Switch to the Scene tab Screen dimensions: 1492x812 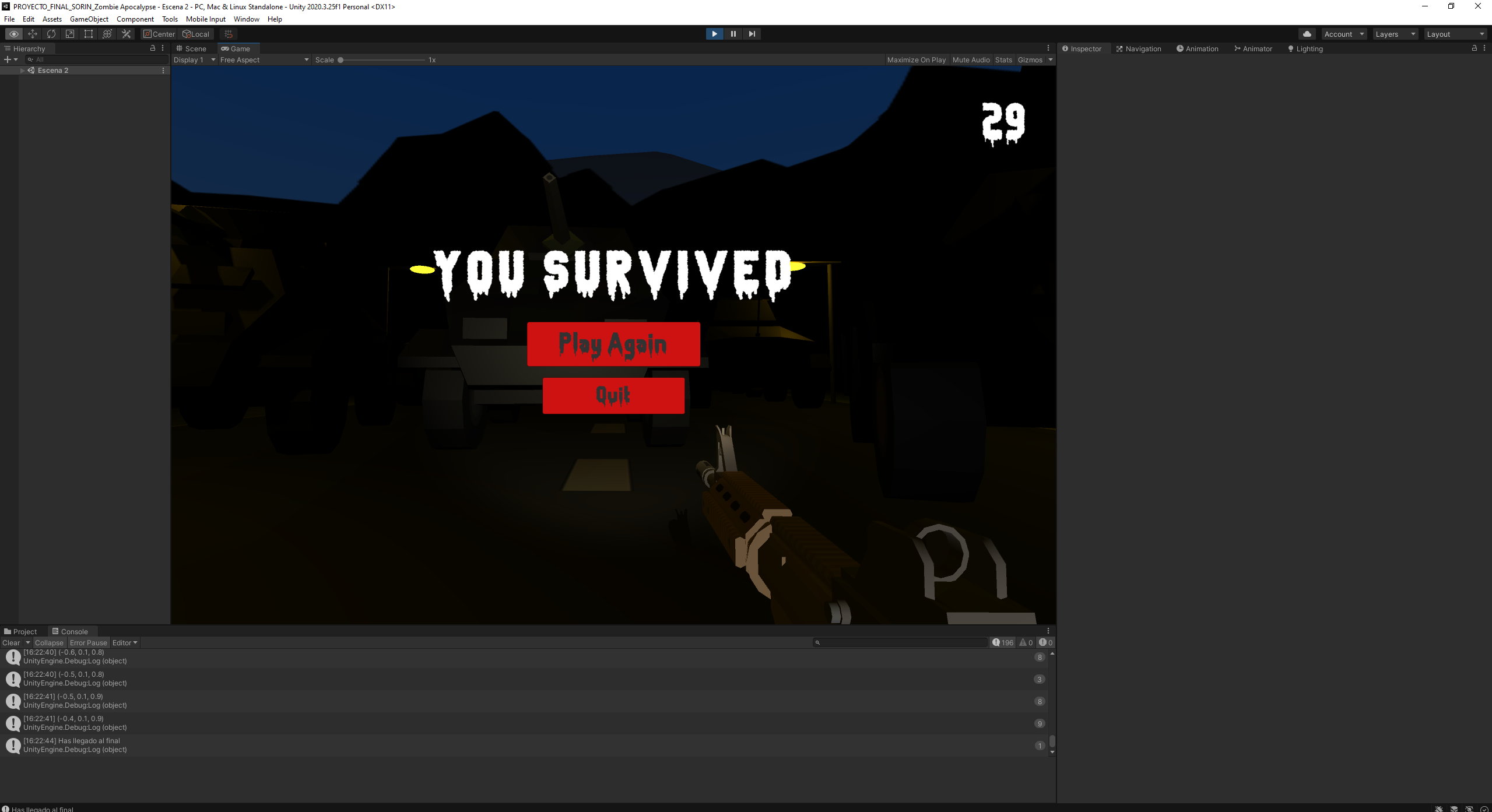[192, 48]
